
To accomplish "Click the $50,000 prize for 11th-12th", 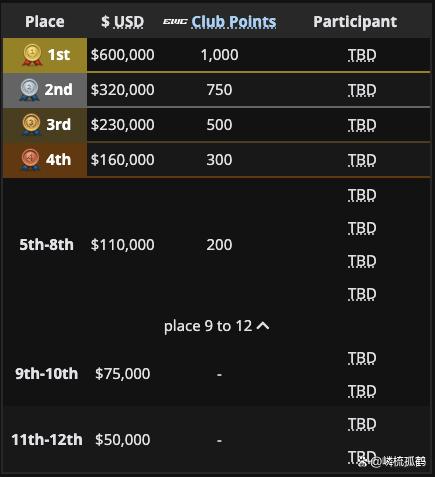I will point(122,439).
